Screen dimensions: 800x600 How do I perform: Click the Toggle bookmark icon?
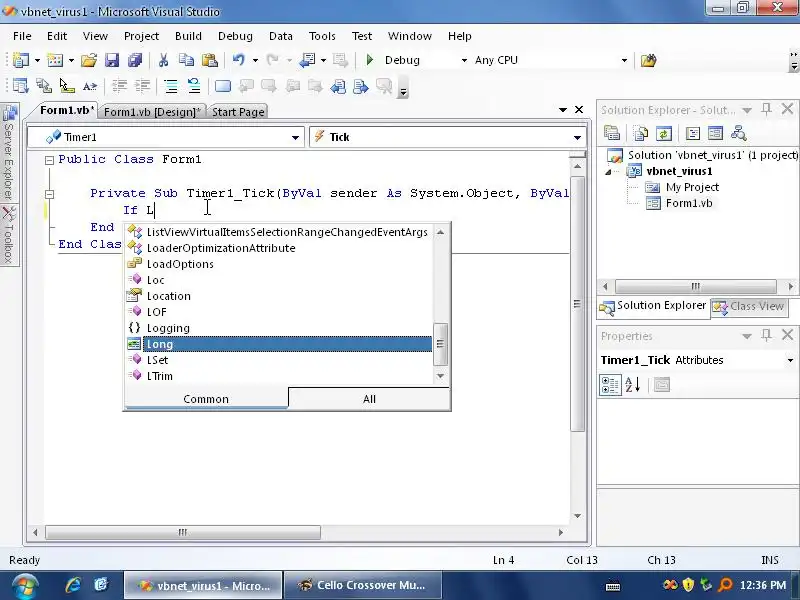(223, 86)
